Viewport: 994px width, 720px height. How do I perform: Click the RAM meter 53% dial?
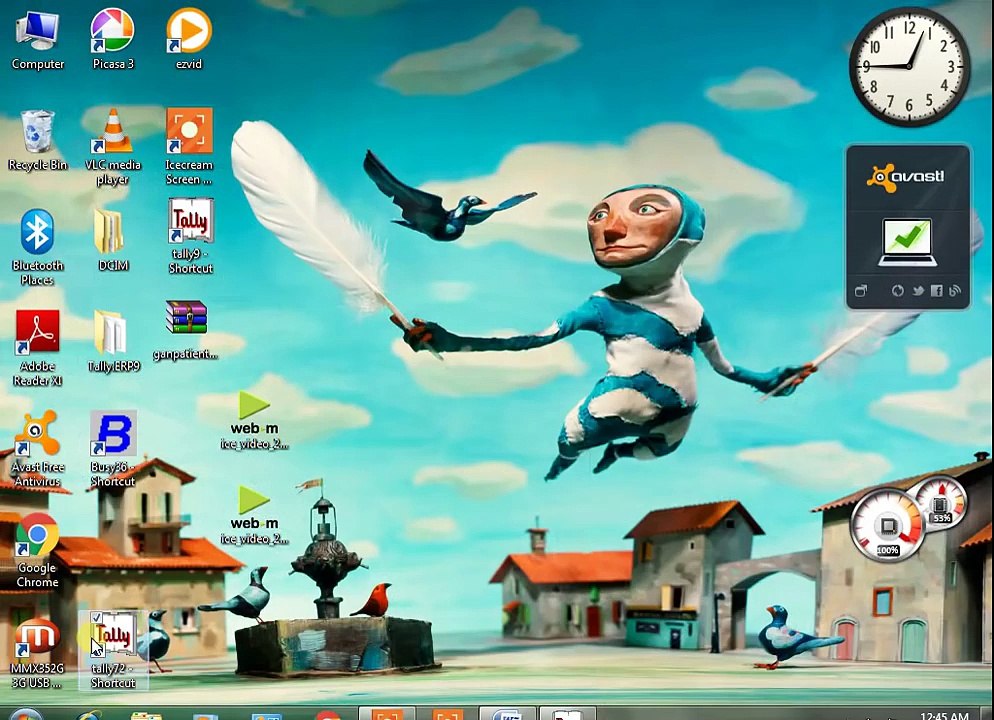tap(942, 503)
